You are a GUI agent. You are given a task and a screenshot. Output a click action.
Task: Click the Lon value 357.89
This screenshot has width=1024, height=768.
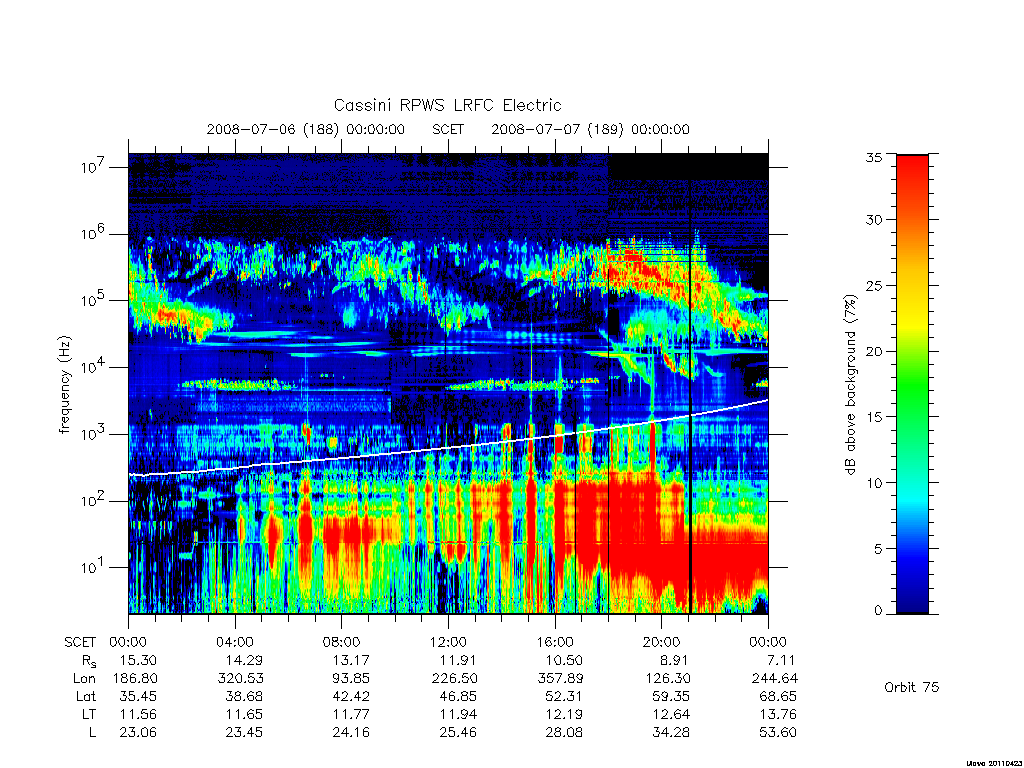tap(560, 679)
